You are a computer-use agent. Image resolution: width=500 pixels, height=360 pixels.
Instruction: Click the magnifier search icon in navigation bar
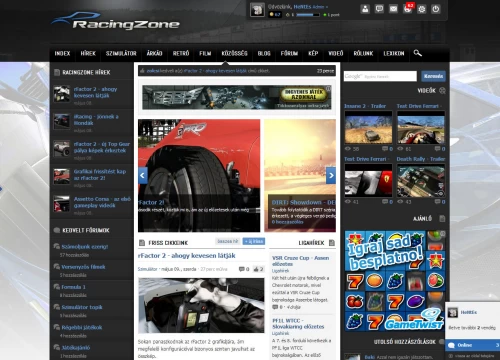[417, 53]
